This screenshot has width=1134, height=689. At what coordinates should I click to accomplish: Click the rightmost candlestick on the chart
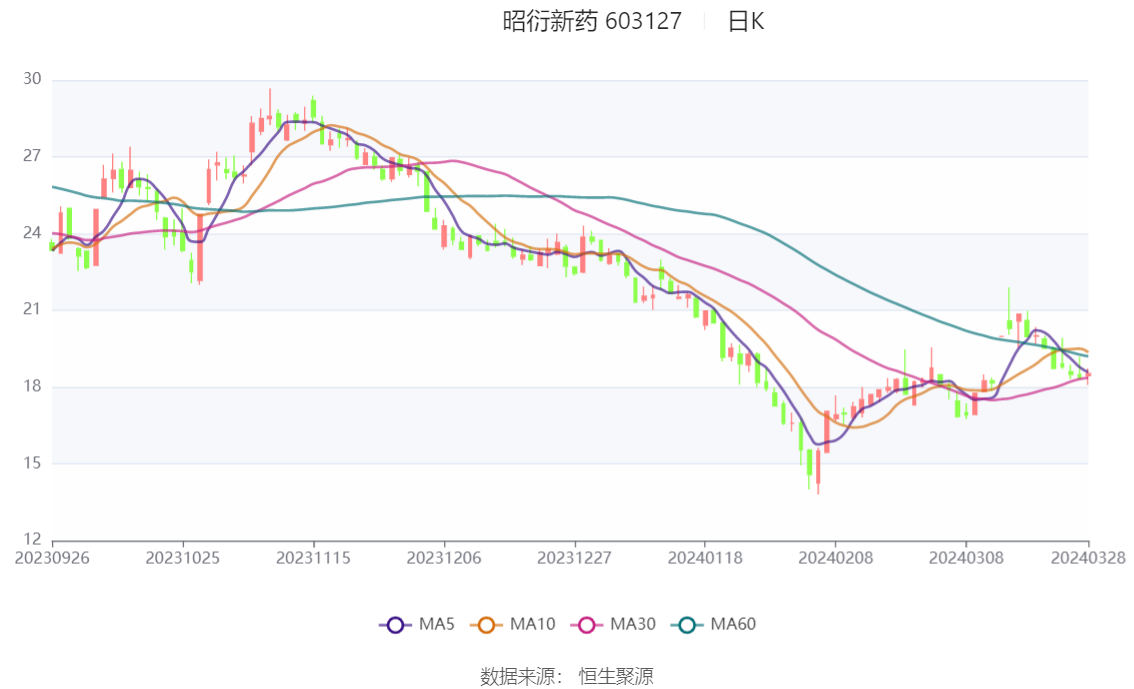[1088, 376]
